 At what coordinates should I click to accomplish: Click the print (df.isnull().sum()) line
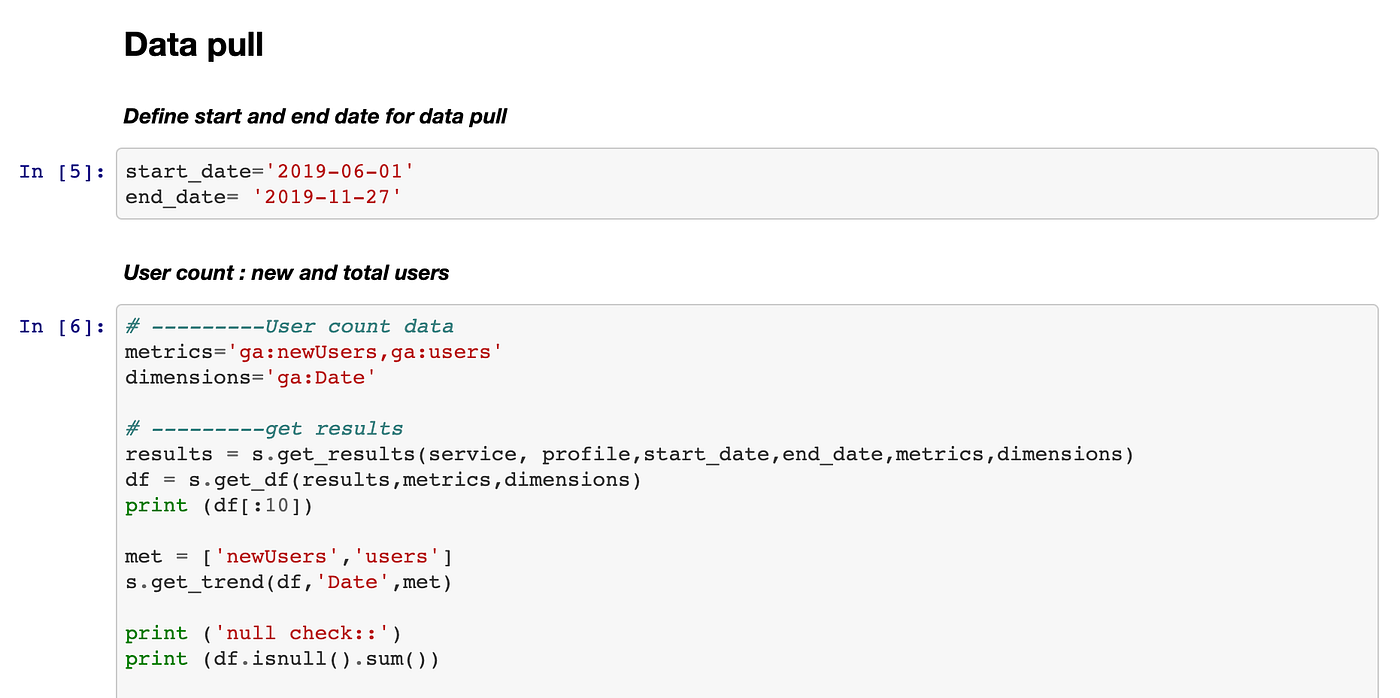point(282,659)
